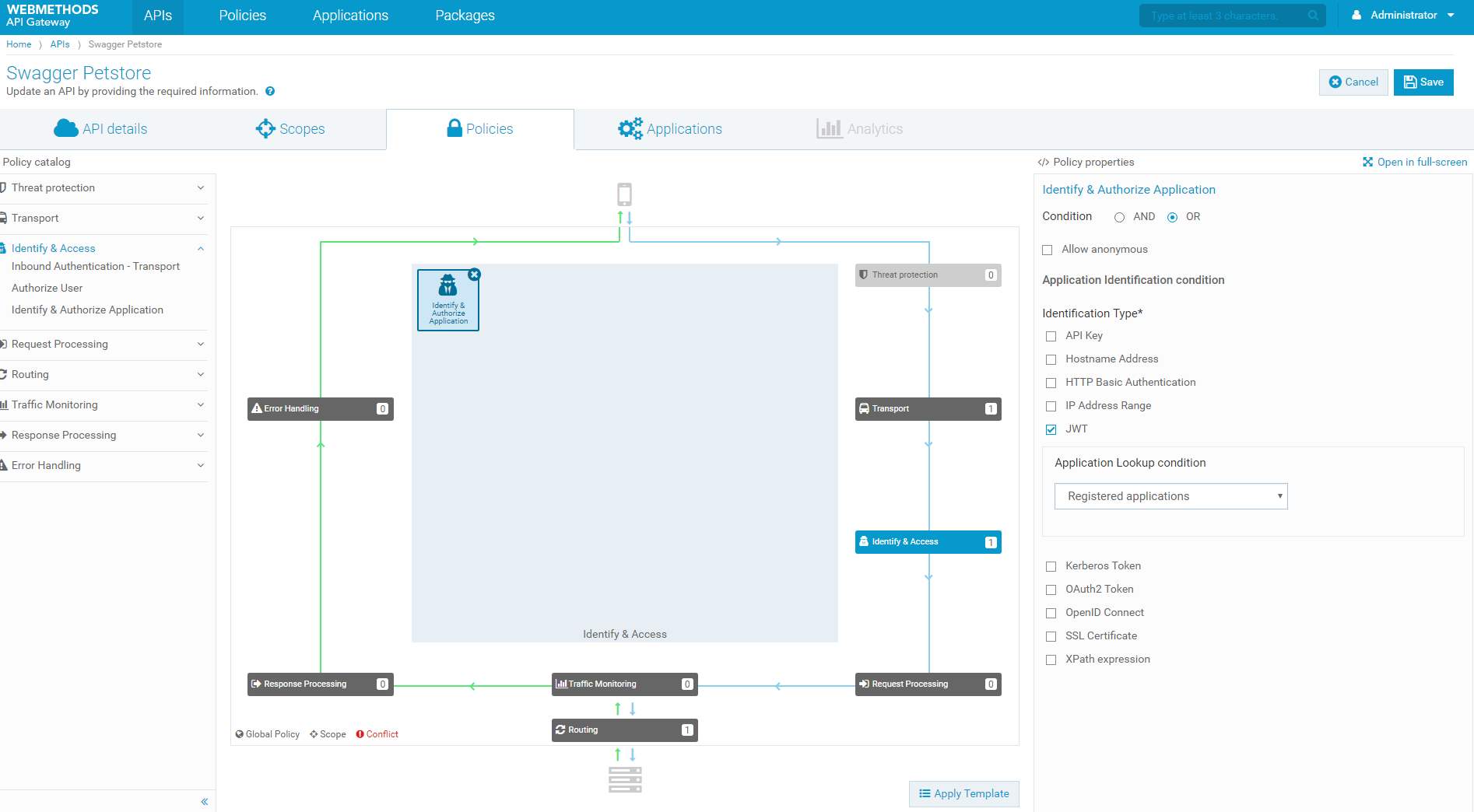Click the user avatar icon next to Administrator
Screen dimensions: 1474x812
(x=1356, y=15)
